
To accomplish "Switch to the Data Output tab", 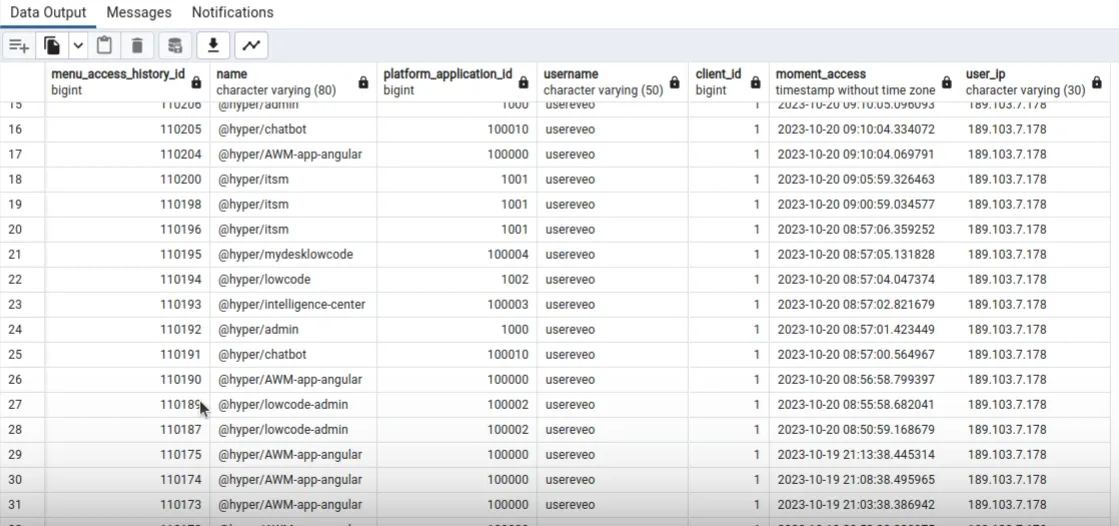I will [48, 13].
